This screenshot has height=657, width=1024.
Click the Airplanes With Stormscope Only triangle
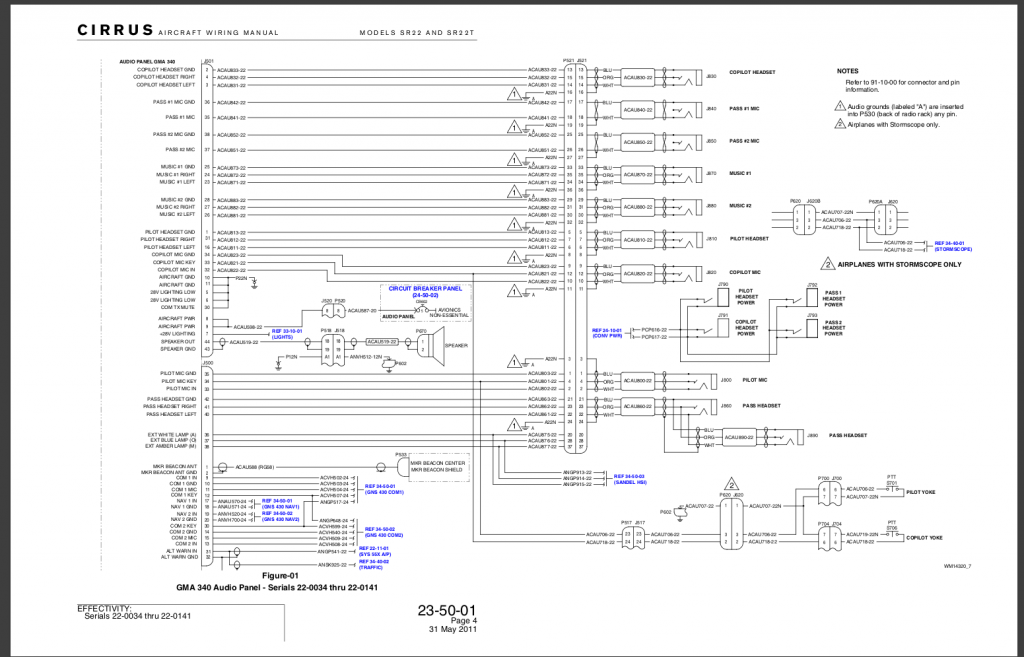click(x=828, y=264)
